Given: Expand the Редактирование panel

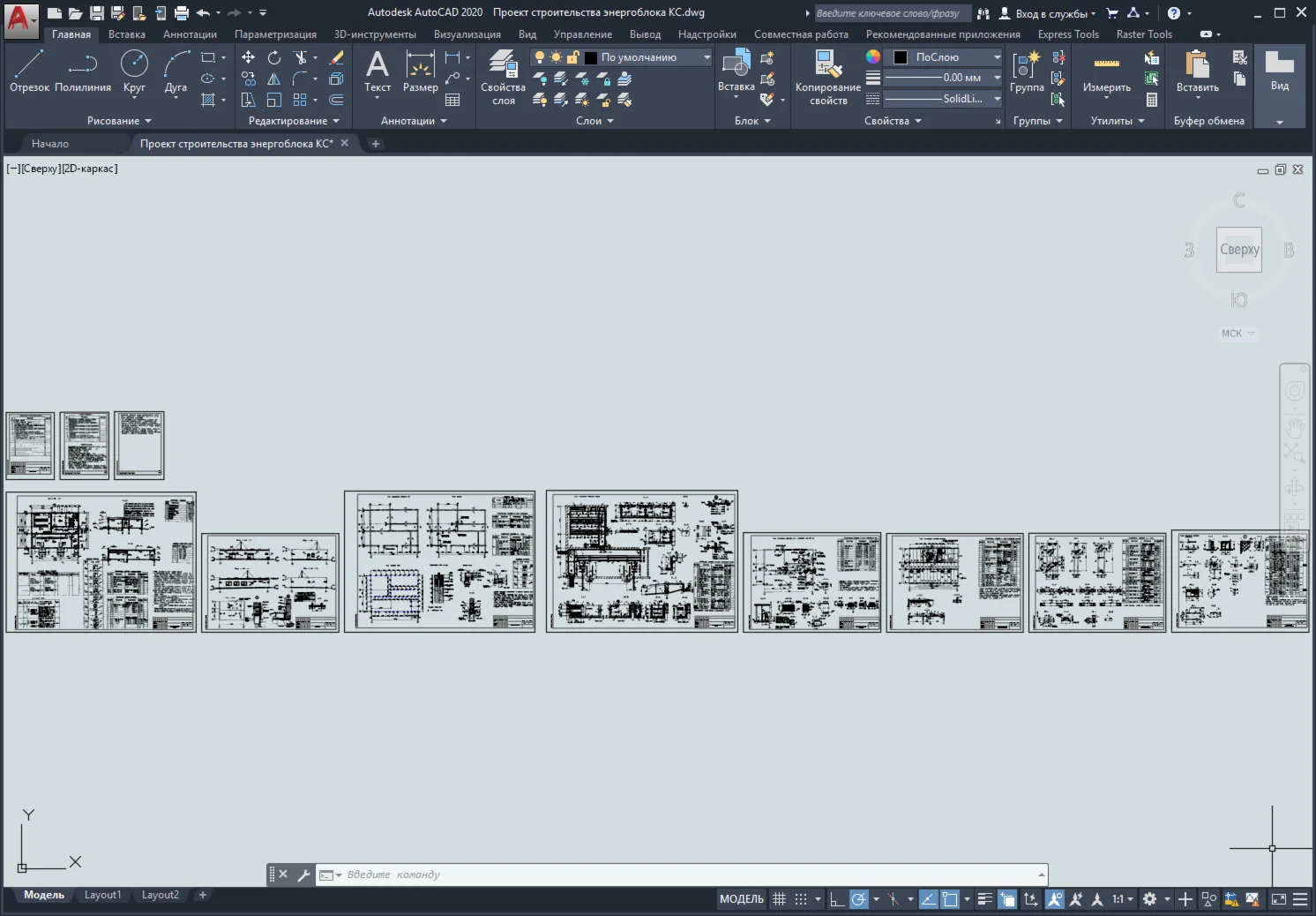Looking at the screenshot, I should [294, 121].
